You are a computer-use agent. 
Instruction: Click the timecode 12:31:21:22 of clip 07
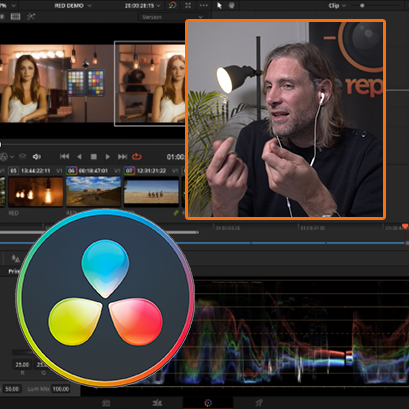(151, 171)
